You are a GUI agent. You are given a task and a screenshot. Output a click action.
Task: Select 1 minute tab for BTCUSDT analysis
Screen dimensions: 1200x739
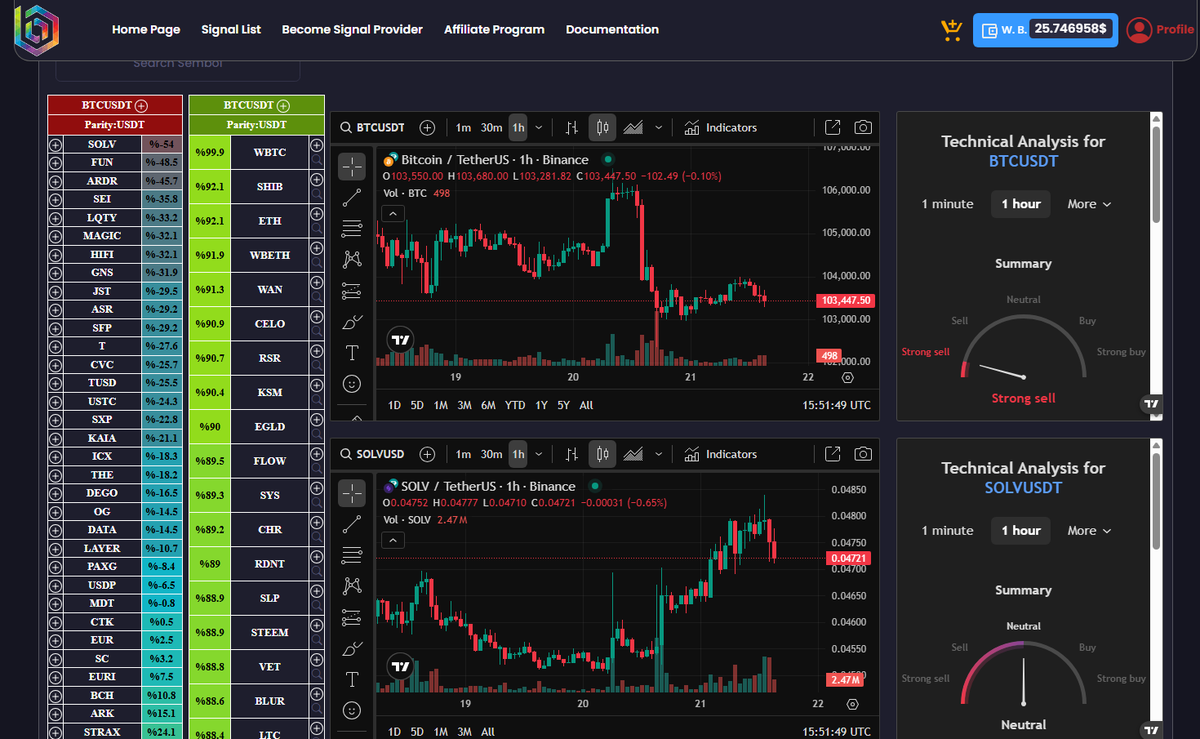pyautogui.click(x=947, y=204)
